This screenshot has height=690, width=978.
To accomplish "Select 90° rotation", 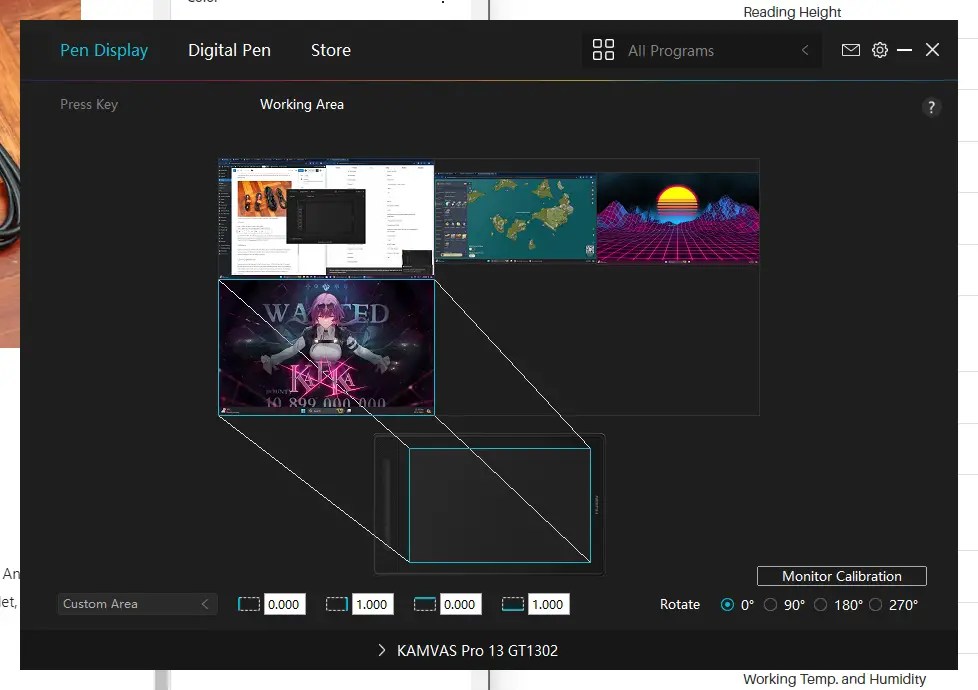I will tap(770, 604).
